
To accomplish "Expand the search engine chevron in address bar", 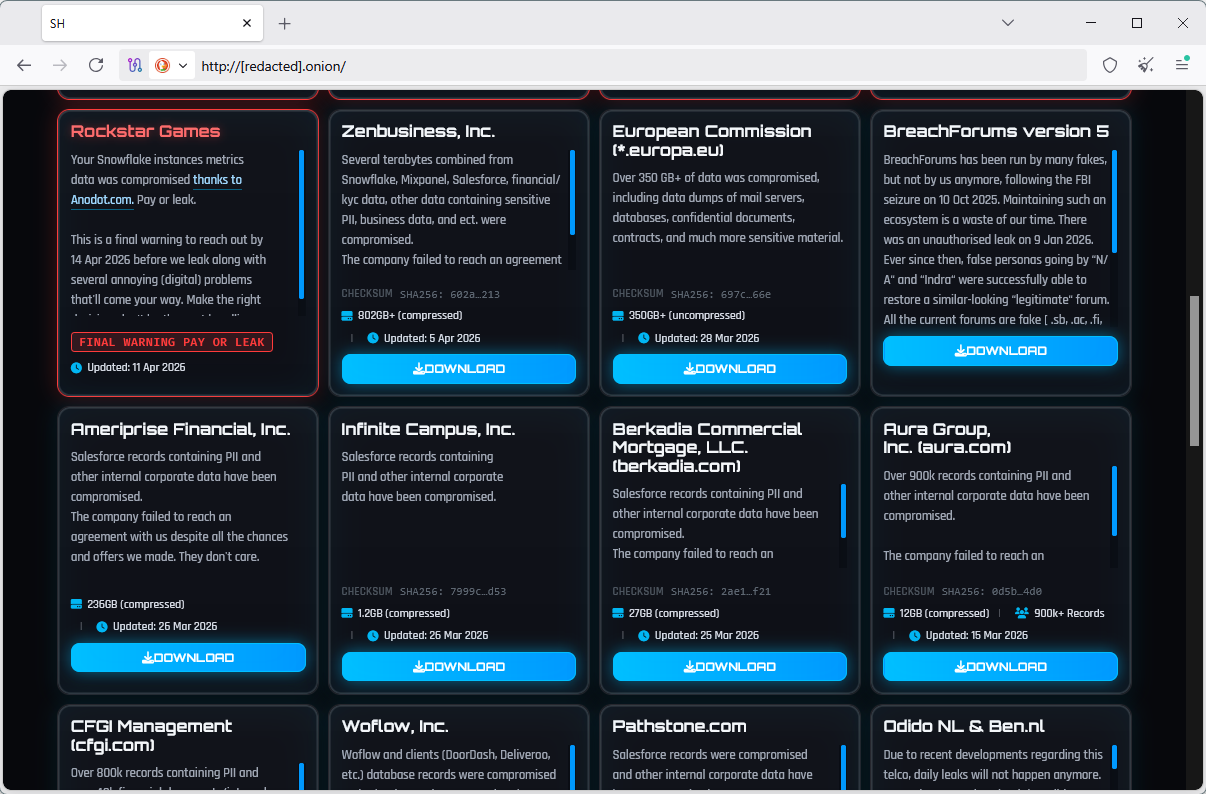I will pyautogui.click(x=182, y=65).
